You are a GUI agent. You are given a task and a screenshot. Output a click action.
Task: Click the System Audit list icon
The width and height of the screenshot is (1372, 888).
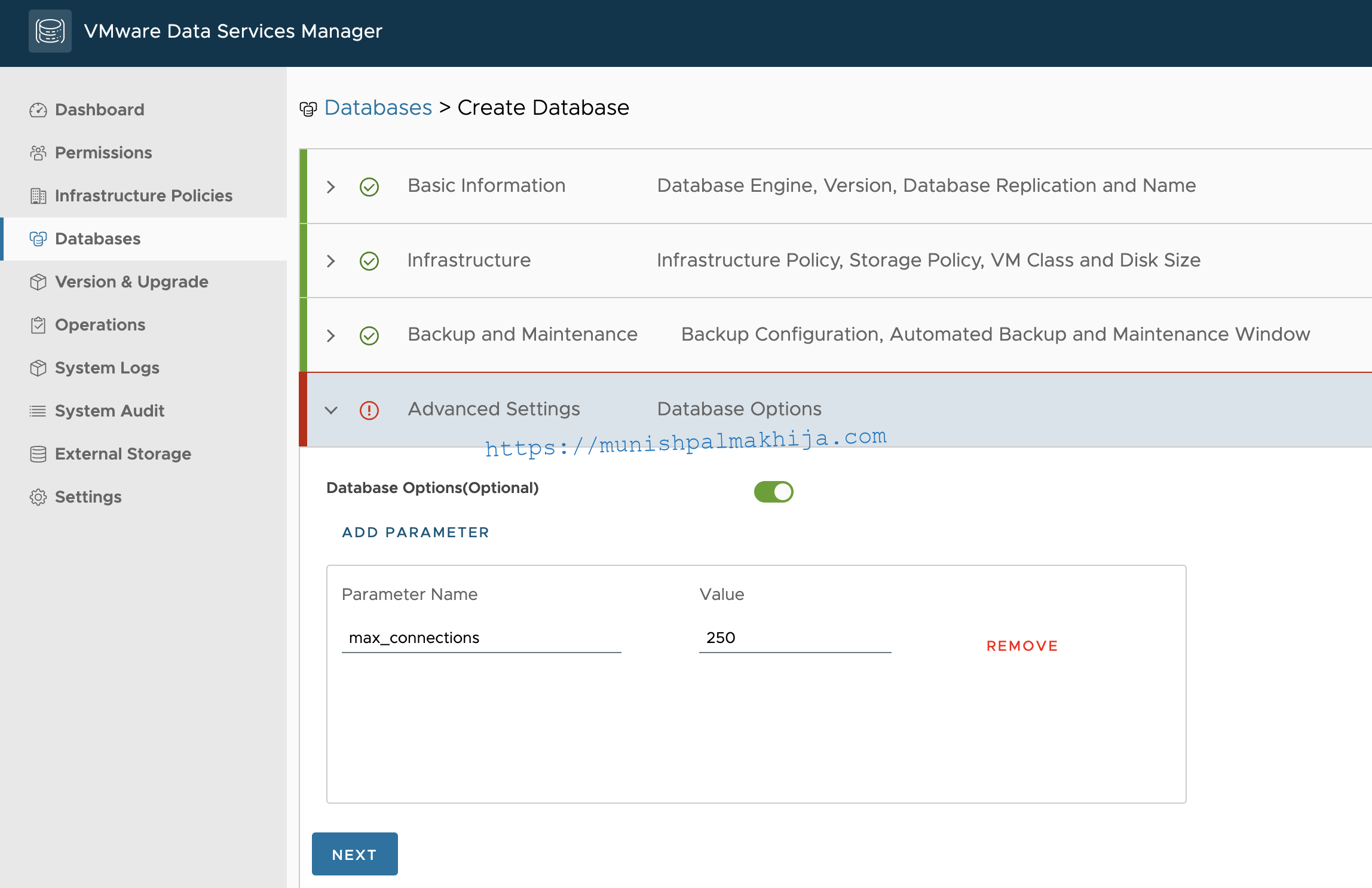pyautogui.click(x=38, y=411)
